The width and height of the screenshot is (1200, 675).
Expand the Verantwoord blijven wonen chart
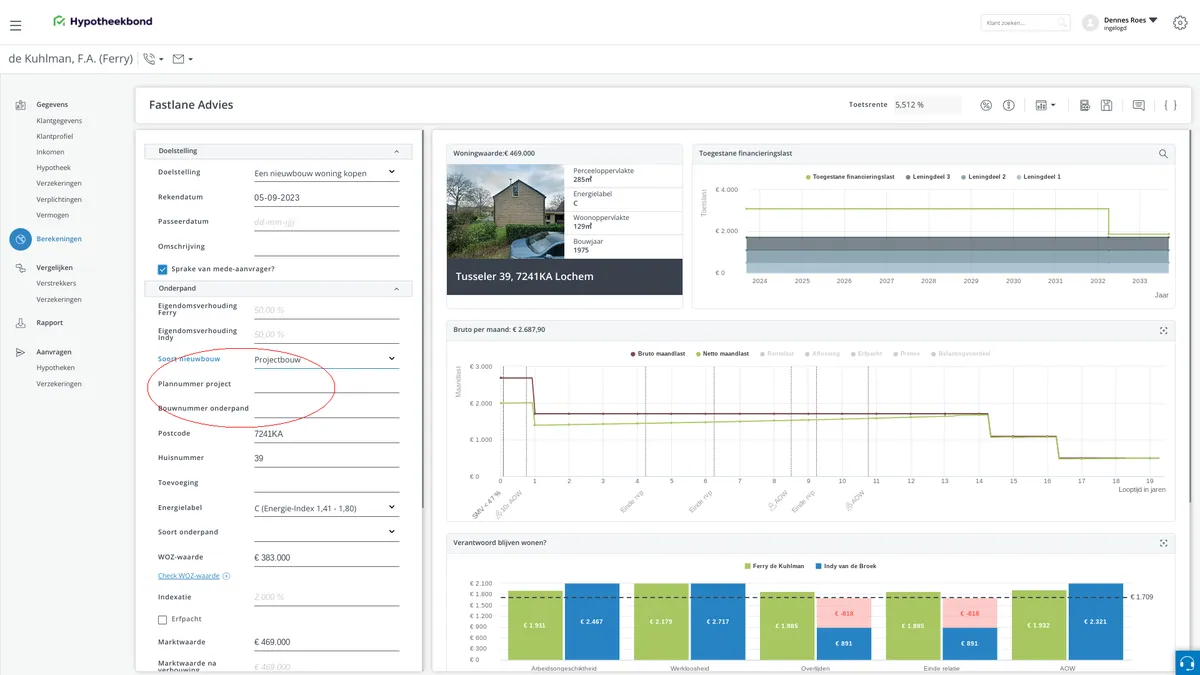tap(1163, 543)
